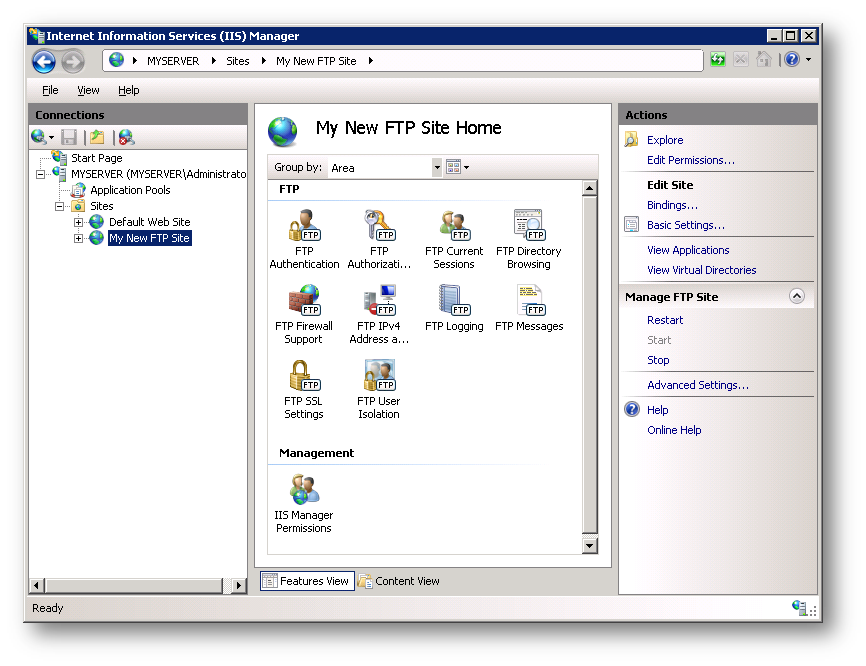Click the status bar connection icon
The width and height of the screenshot is (866, 666).
pyautogui.click(x=799, y=607)
